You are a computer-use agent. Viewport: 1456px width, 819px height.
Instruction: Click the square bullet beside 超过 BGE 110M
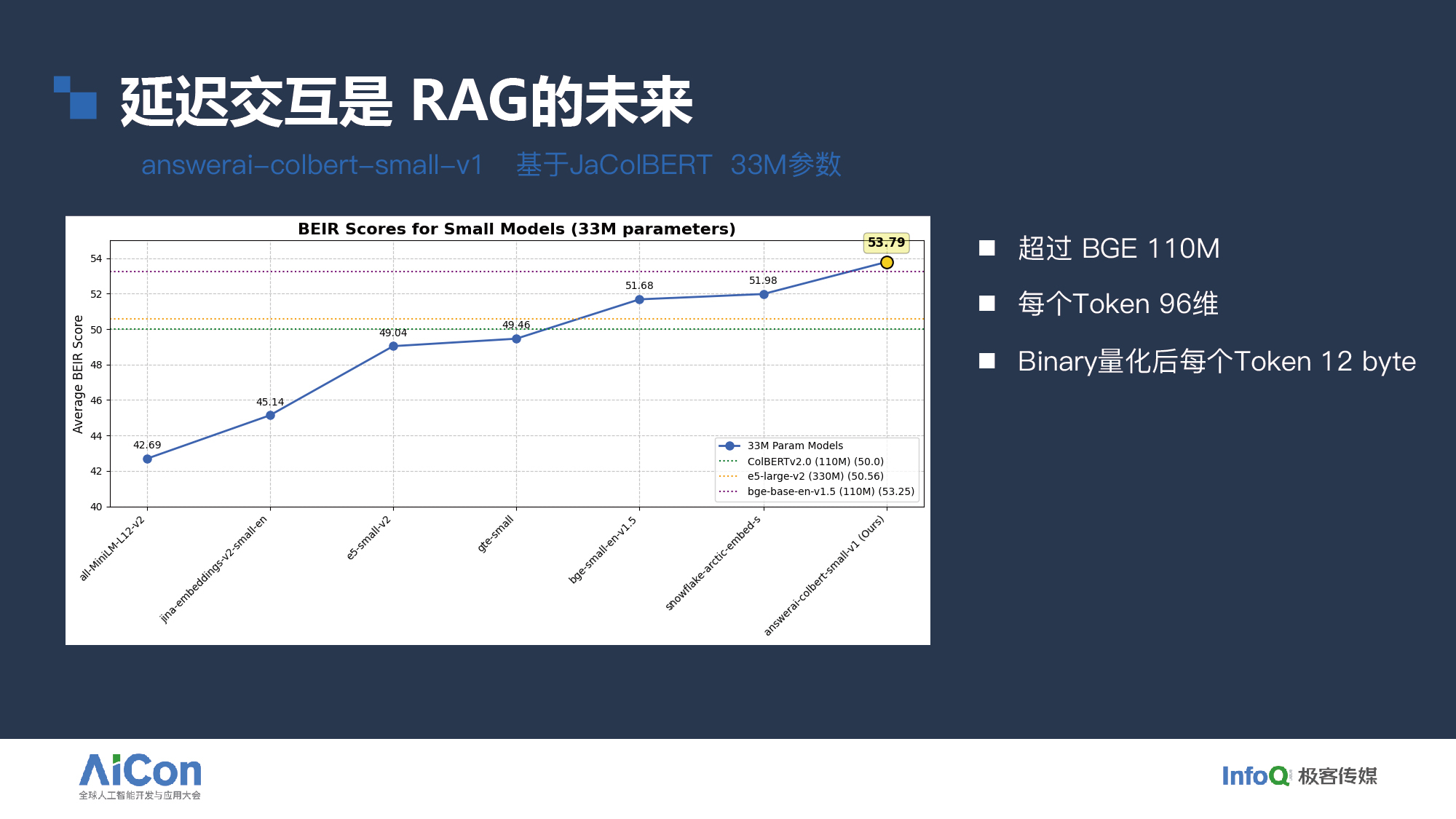(x=987, y=248)
